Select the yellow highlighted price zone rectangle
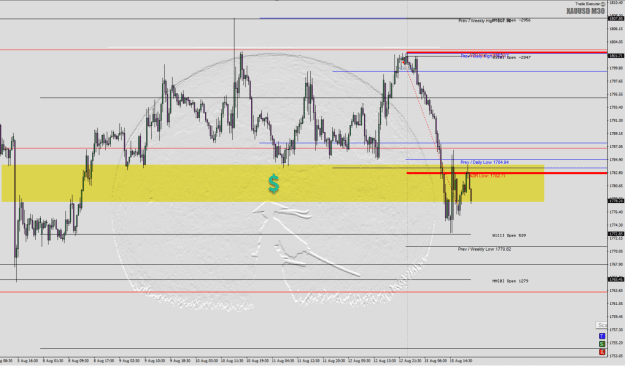The height and width of the screenshot is (366, 625). pos(273,183)
